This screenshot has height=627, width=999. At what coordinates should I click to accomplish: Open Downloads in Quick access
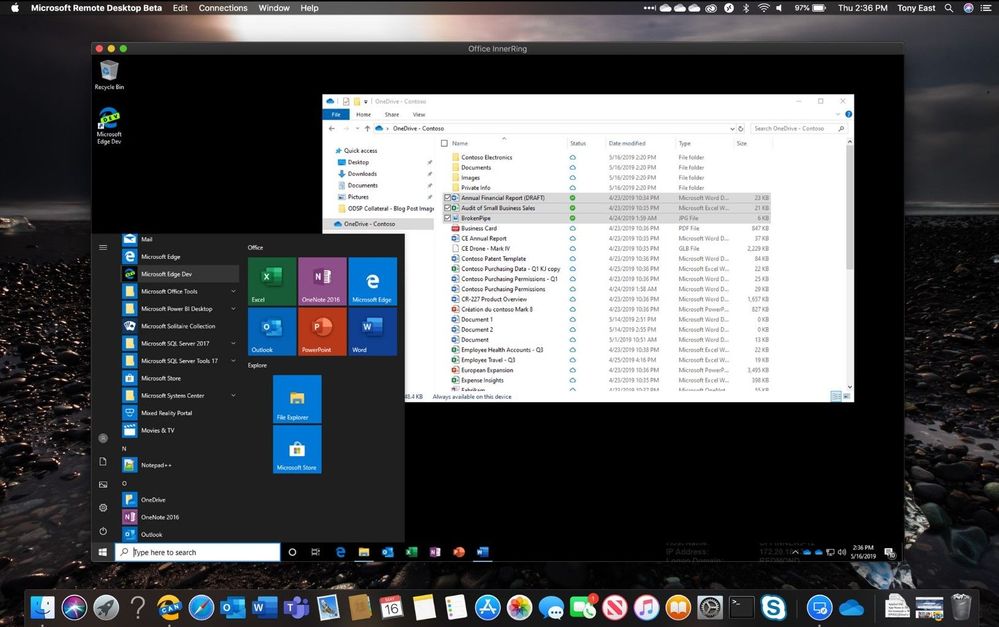(362, 174)
